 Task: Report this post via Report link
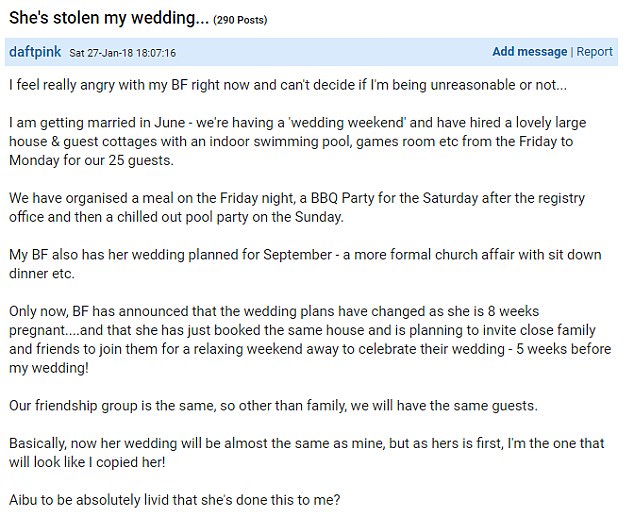point(594,52)
